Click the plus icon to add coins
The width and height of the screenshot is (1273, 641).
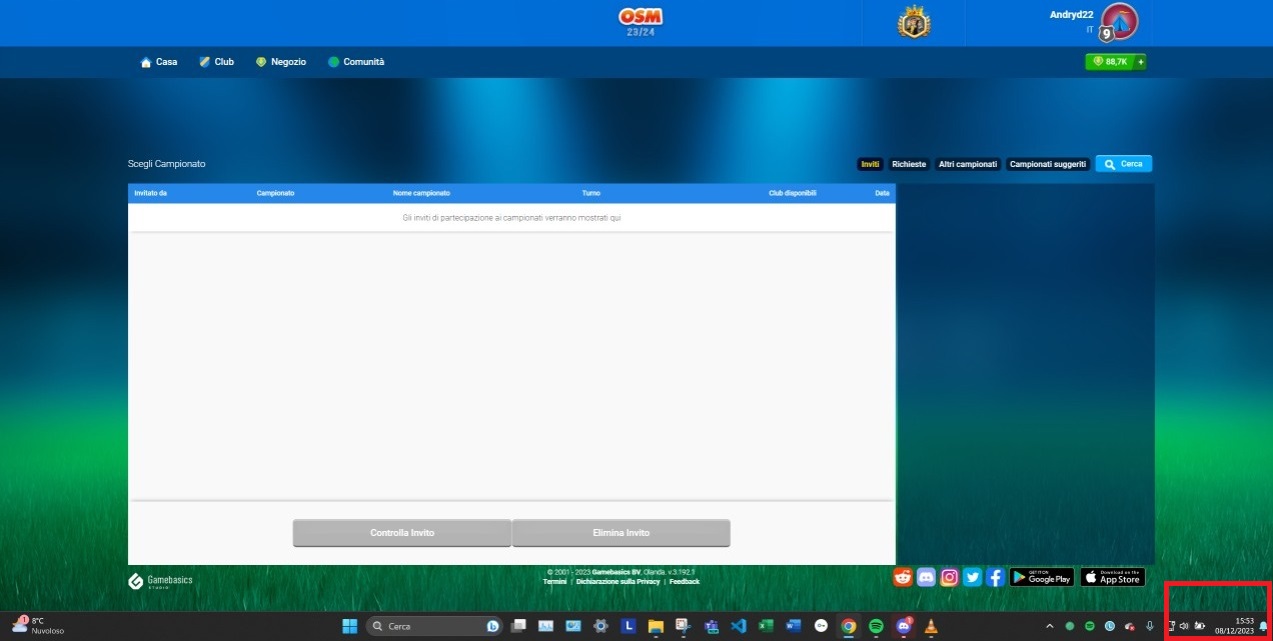[x=1140, y=62]
